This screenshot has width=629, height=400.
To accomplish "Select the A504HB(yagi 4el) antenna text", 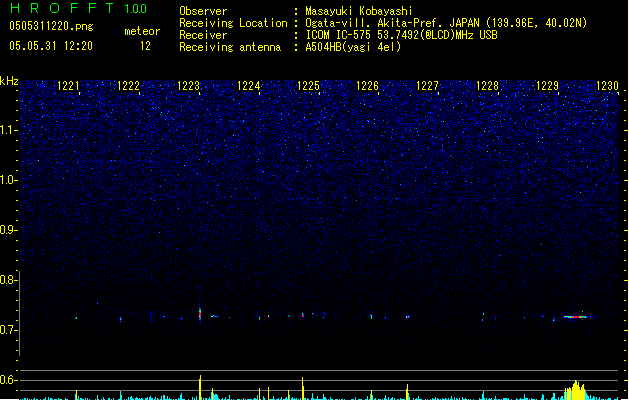I will (x=353, y=47).
